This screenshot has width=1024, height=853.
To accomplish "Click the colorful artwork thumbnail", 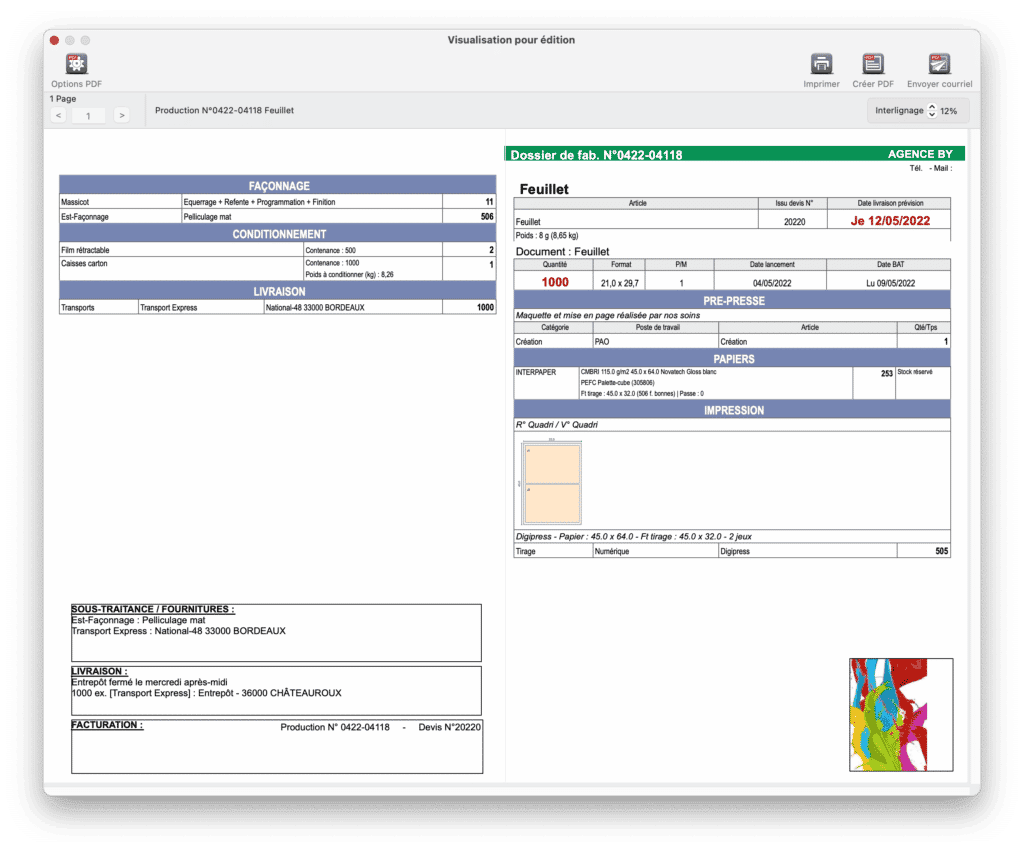I will [x=900, y=714].
